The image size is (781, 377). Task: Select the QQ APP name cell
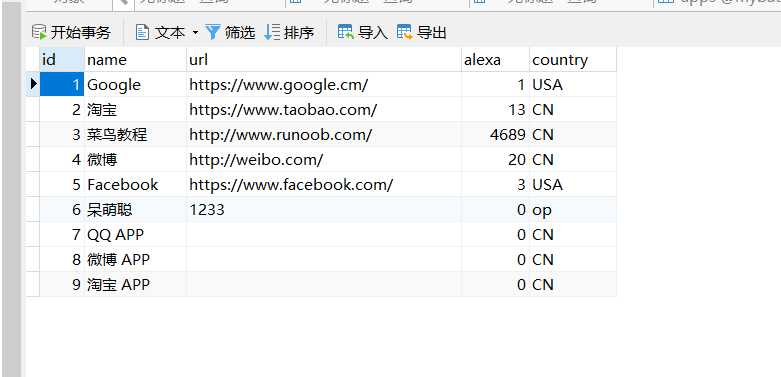coord(135,235)
